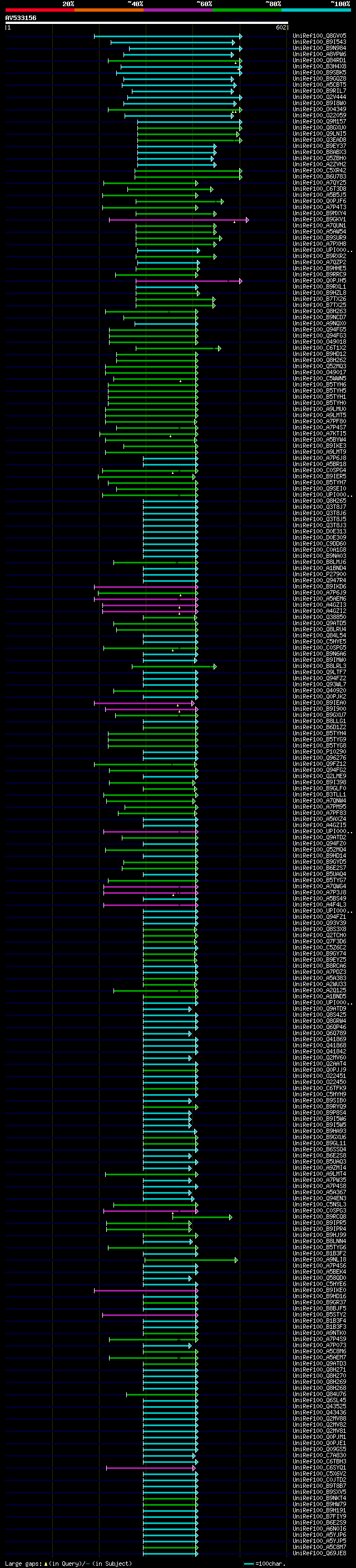Select the UniRef100_Q8H263 label

[x=319, y=311]
